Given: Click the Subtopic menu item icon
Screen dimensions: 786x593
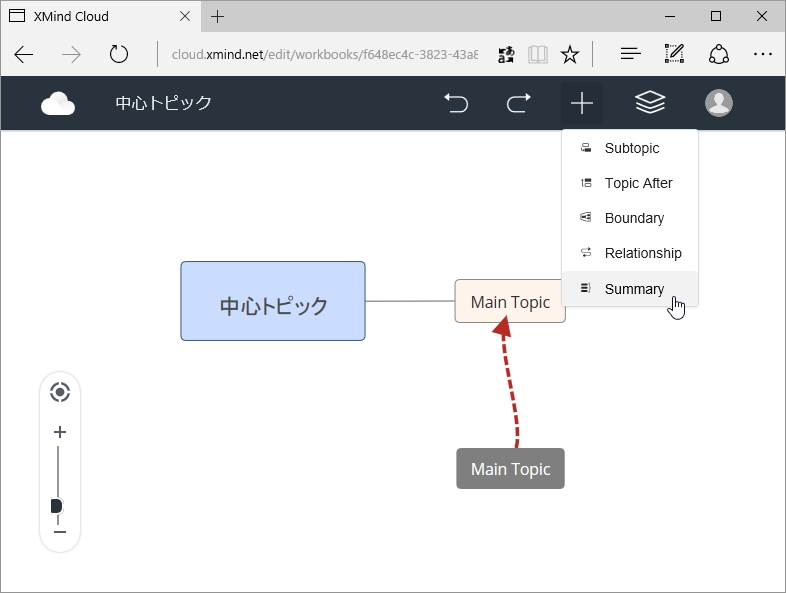Looking at the screenshot, I should pos(585,147).
